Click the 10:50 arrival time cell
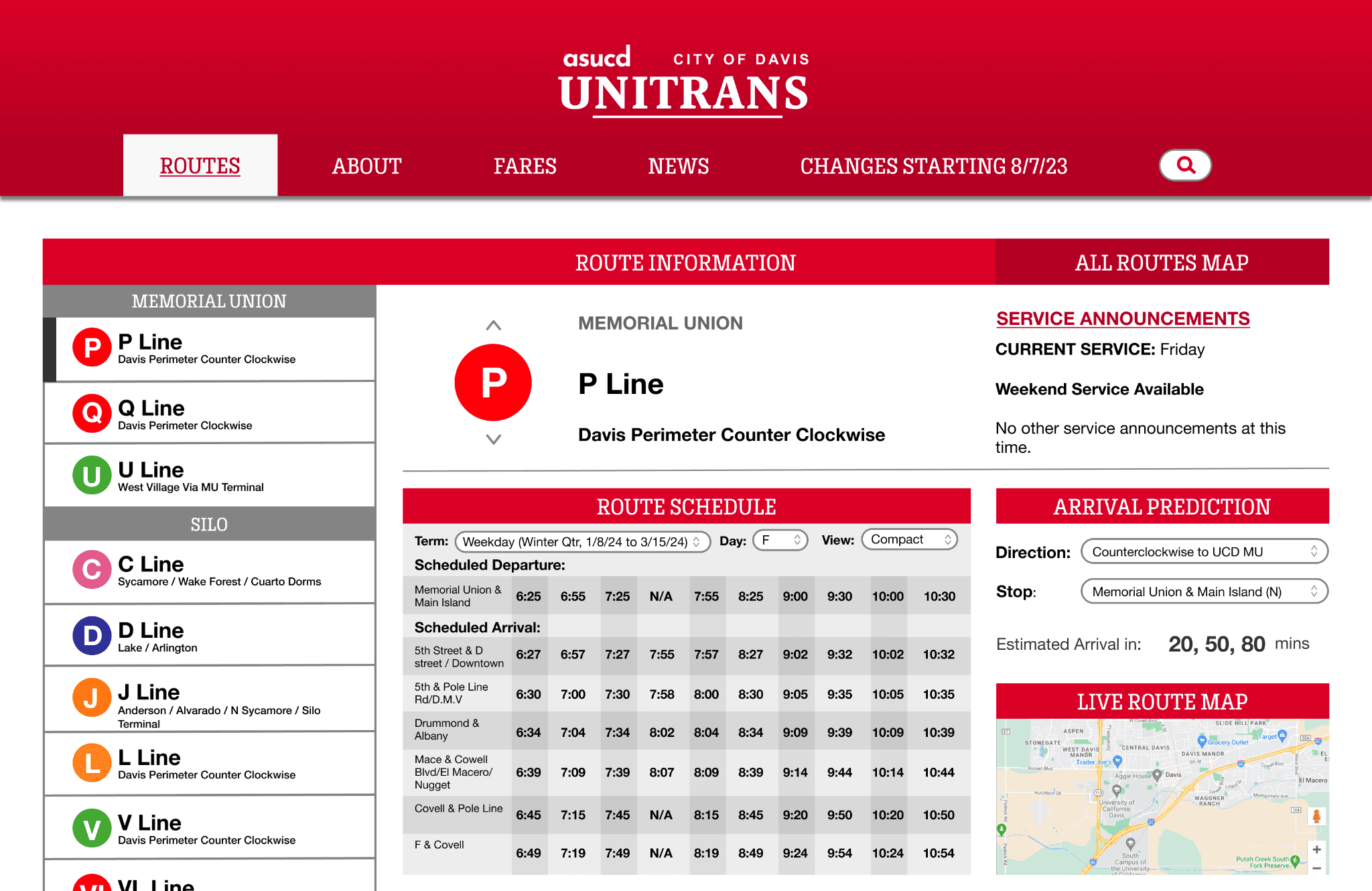Viewport: 1372px width, 891px height. (x=939, y=815)
